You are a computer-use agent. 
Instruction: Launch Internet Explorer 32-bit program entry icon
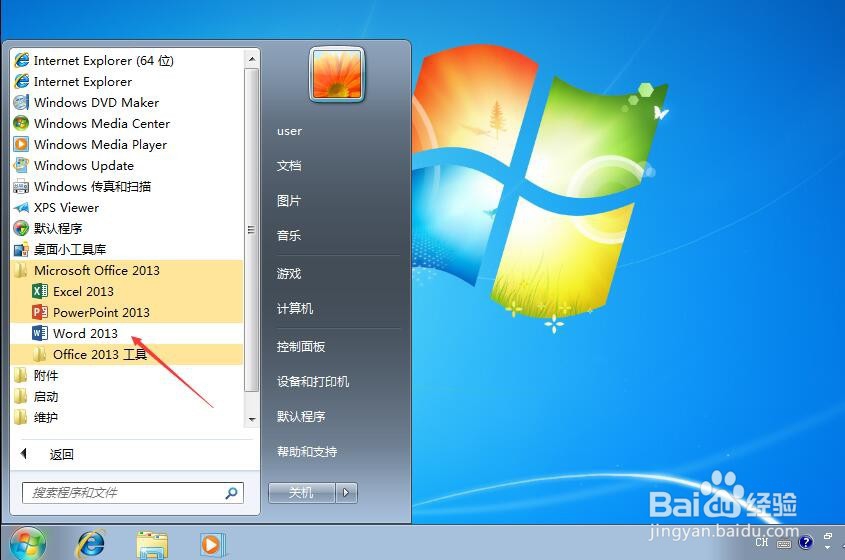(x=22, y=81)
